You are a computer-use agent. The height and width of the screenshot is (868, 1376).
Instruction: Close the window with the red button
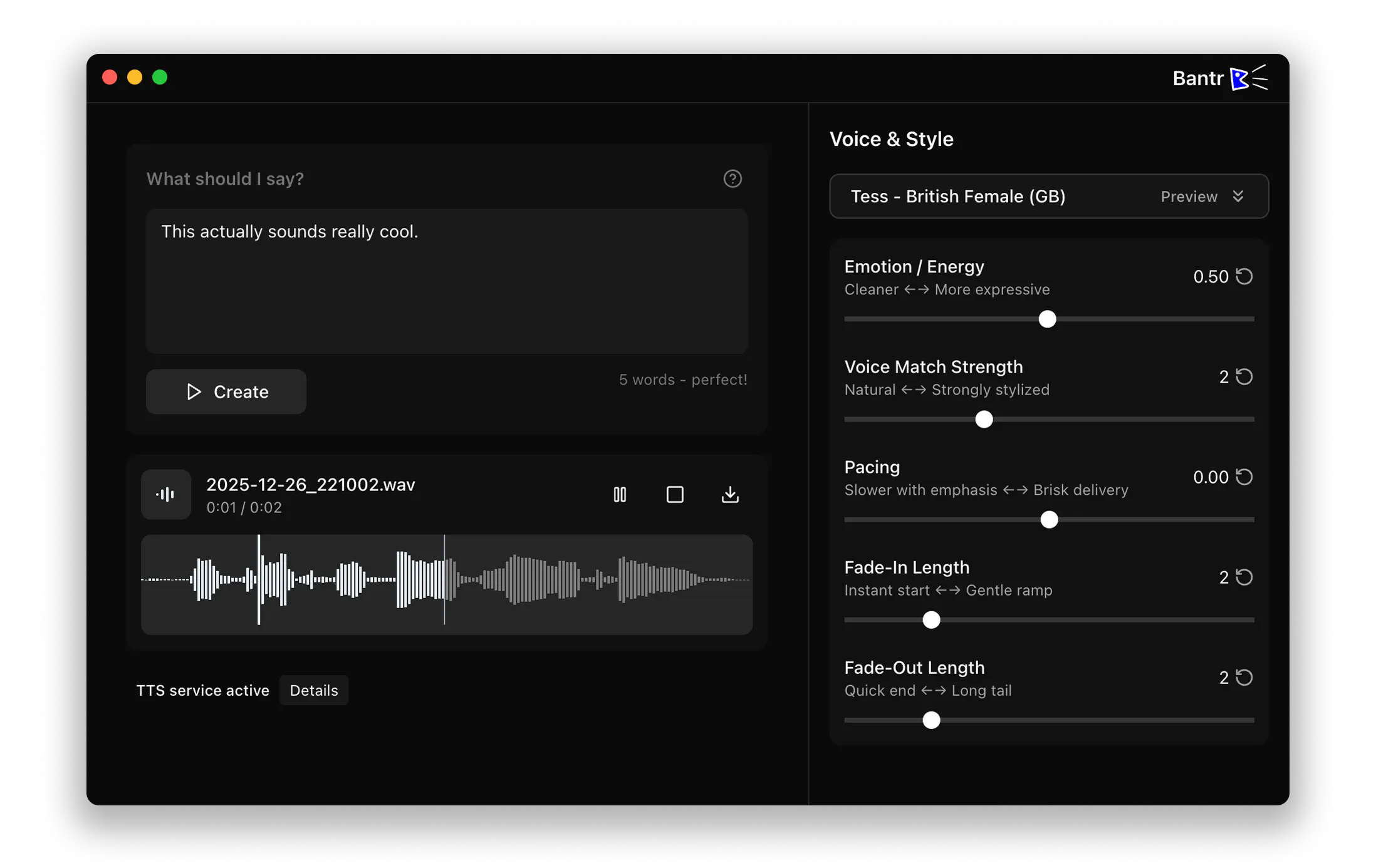pyautogui.click(x=110, y=77)
